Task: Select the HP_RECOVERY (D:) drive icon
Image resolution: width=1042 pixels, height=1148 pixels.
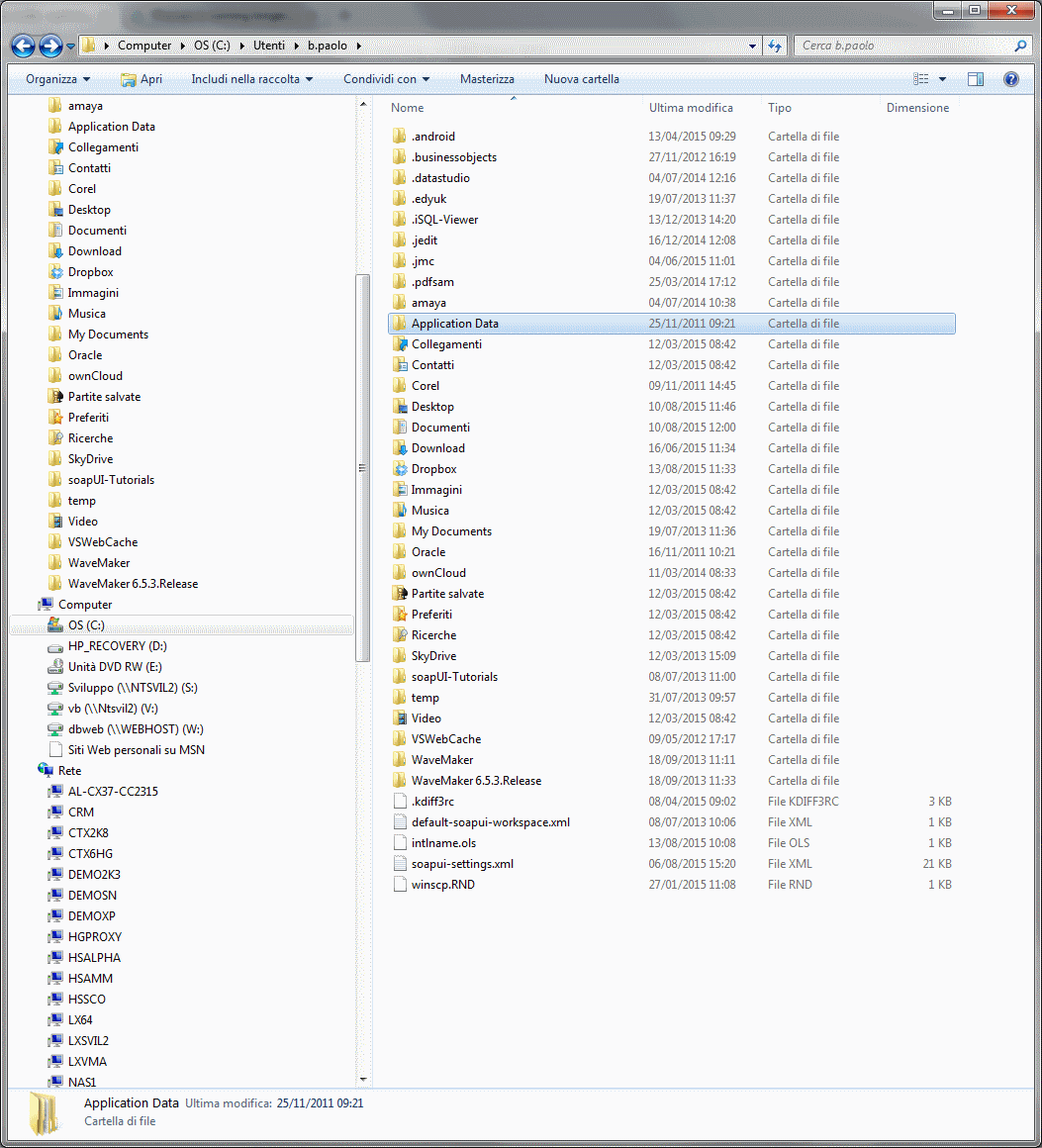Action: [54, 646]
